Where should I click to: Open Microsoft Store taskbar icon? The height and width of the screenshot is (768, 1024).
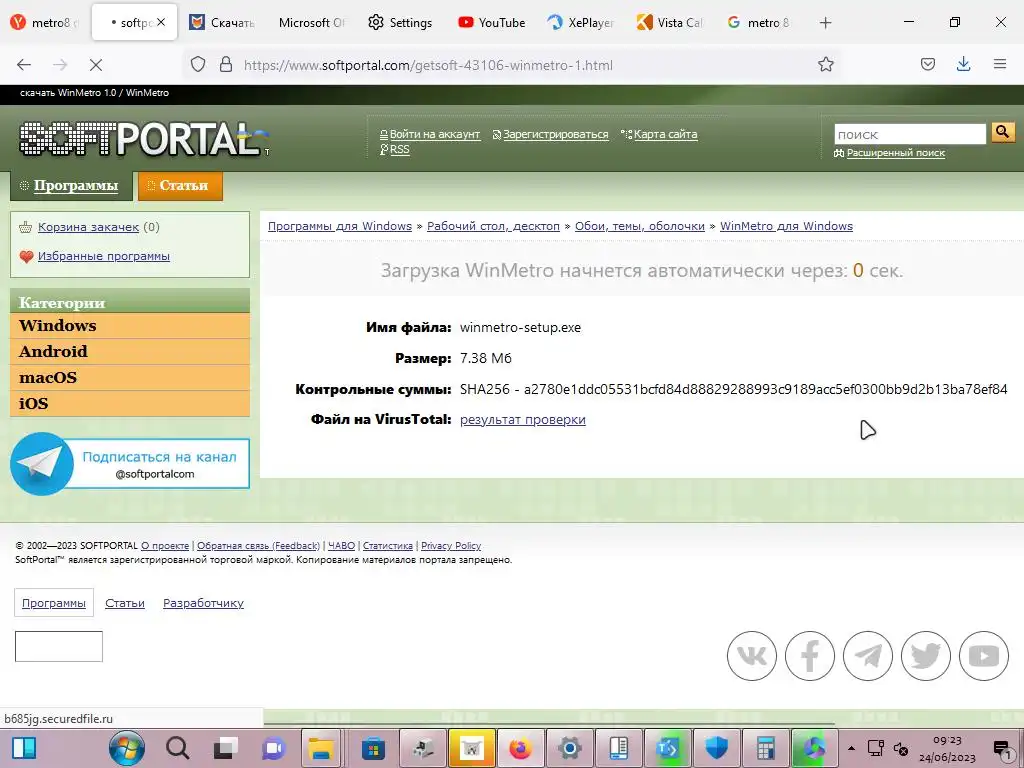pos(374,748)
